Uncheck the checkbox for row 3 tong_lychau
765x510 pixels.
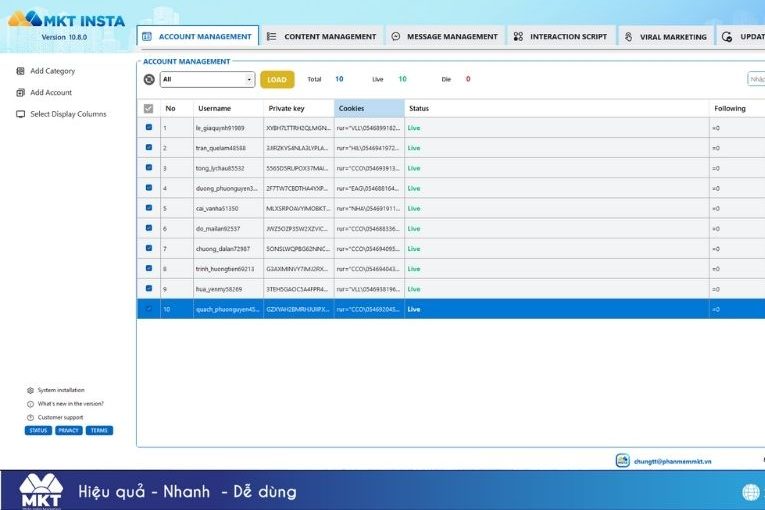149,167
